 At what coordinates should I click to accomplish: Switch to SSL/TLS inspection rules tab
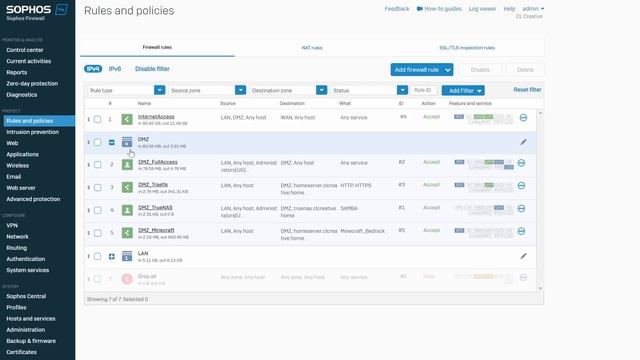pyautogui.click(x=467, y=48)
